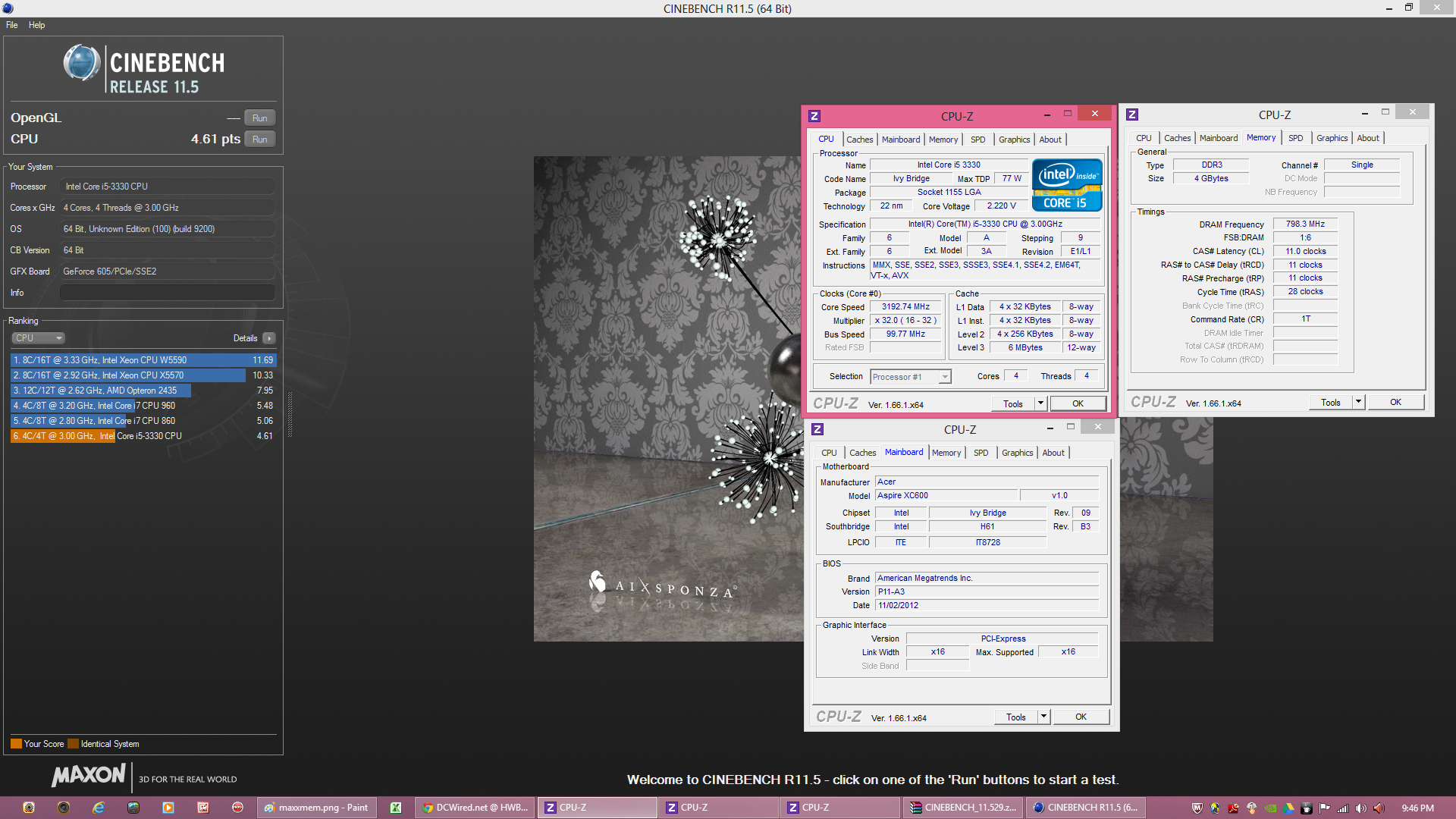Screen dimensions: 1456x819
Task: Open the File menu in Cinebench
Action: 12,25
